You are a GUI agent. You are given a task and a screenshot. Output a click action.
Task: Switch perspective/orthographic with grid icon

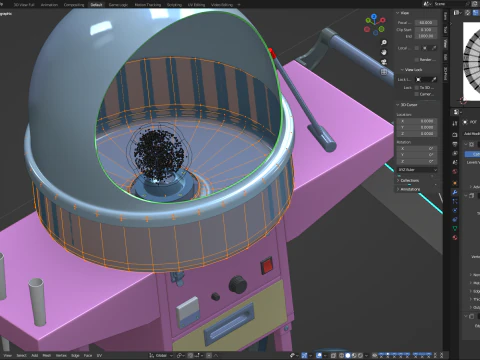coord(384,72)
